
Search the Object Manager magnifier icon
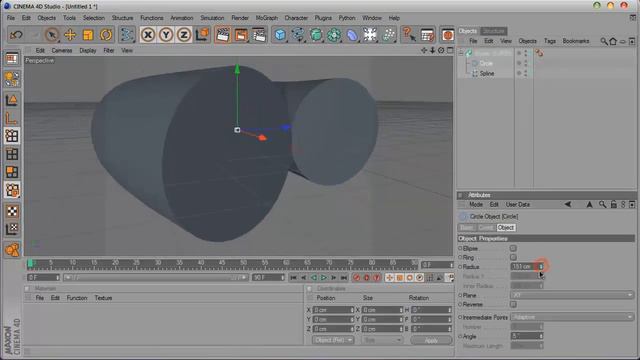point(604,41)
